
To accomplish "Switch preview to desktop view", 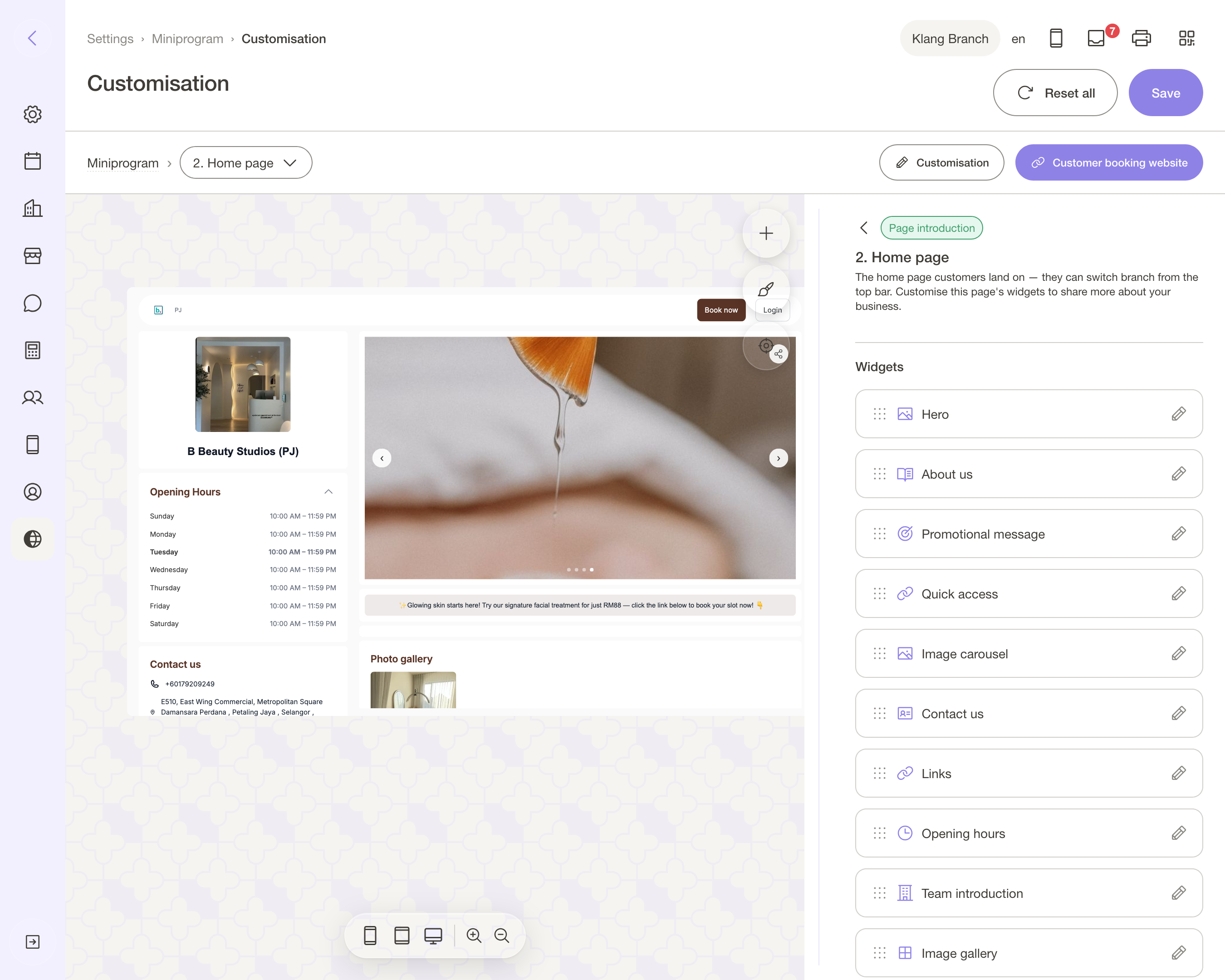I will point(433,935).
